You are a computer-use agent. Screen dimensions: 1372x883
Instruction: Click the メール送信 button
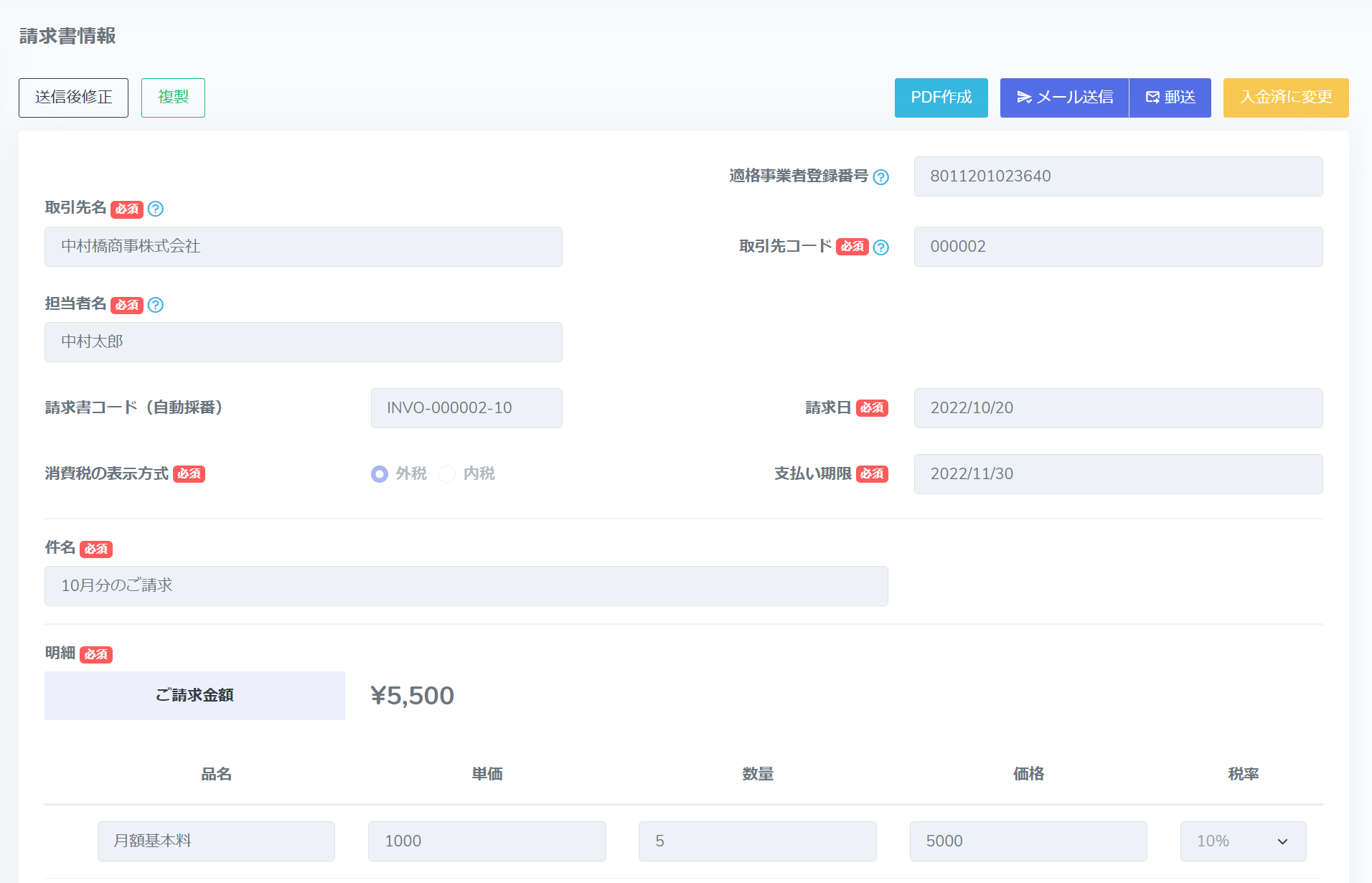(1064, 98)
